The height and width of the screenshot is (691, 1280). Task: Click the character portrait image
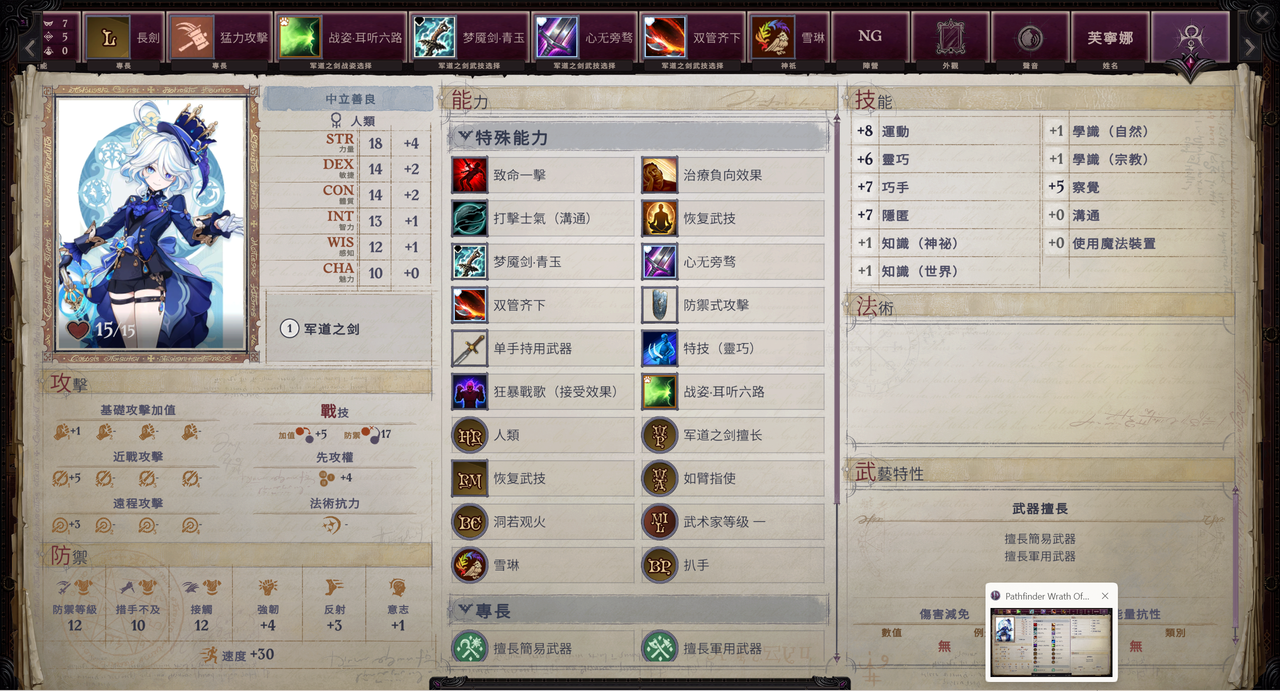click(x=151, y=222)
